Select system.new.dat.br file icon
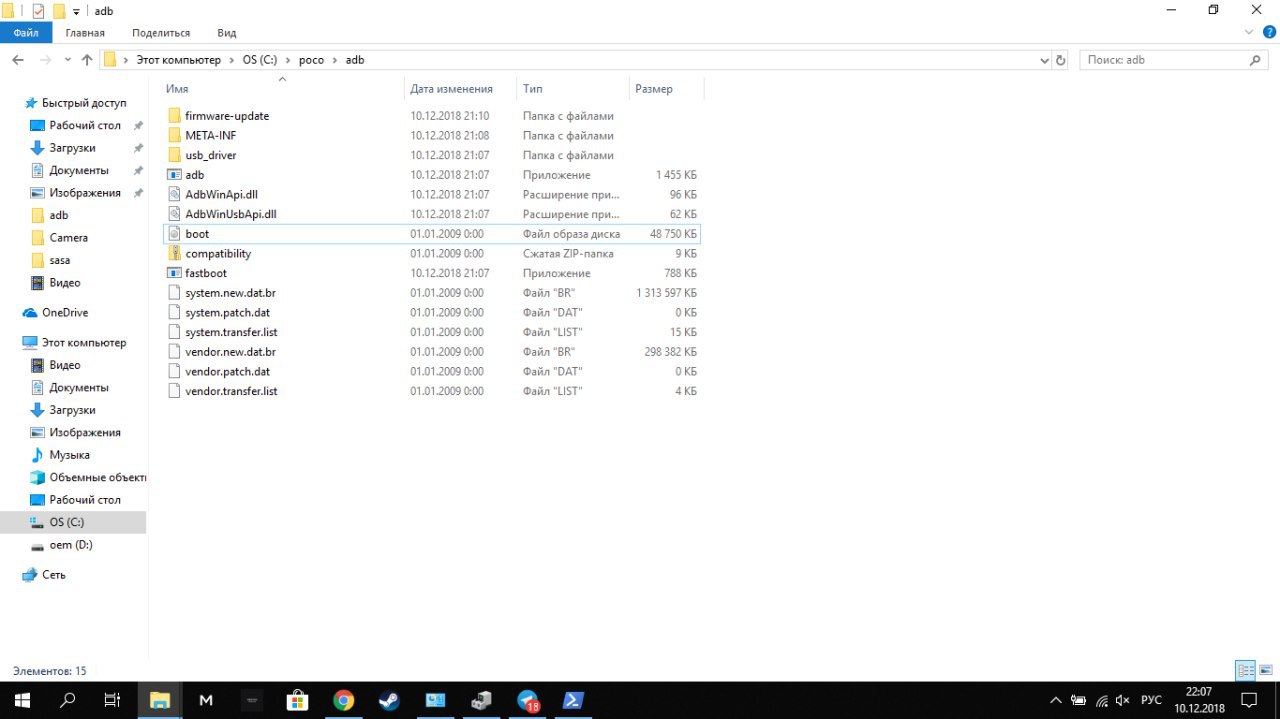This screenshot has width=1280, height=719. tap(174, 293)
